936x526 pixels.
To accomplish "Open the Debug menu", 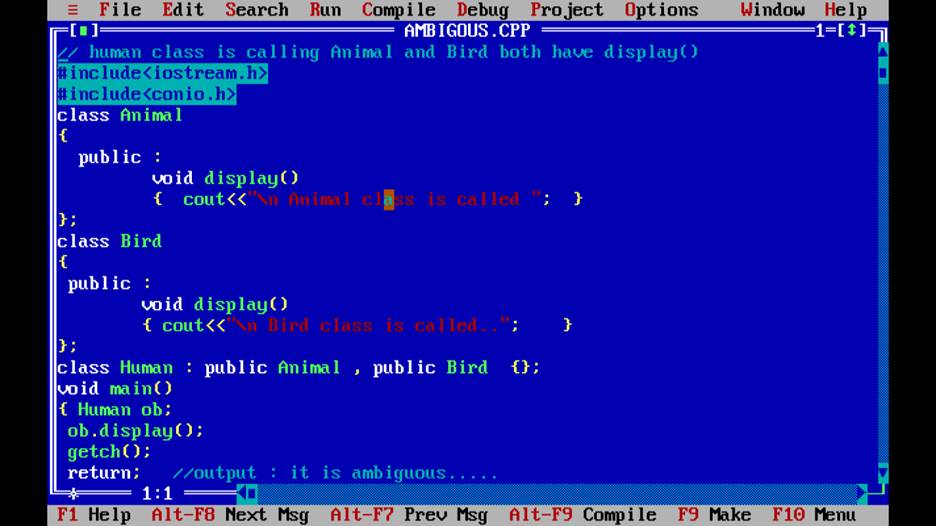I will tap(482, 10).
